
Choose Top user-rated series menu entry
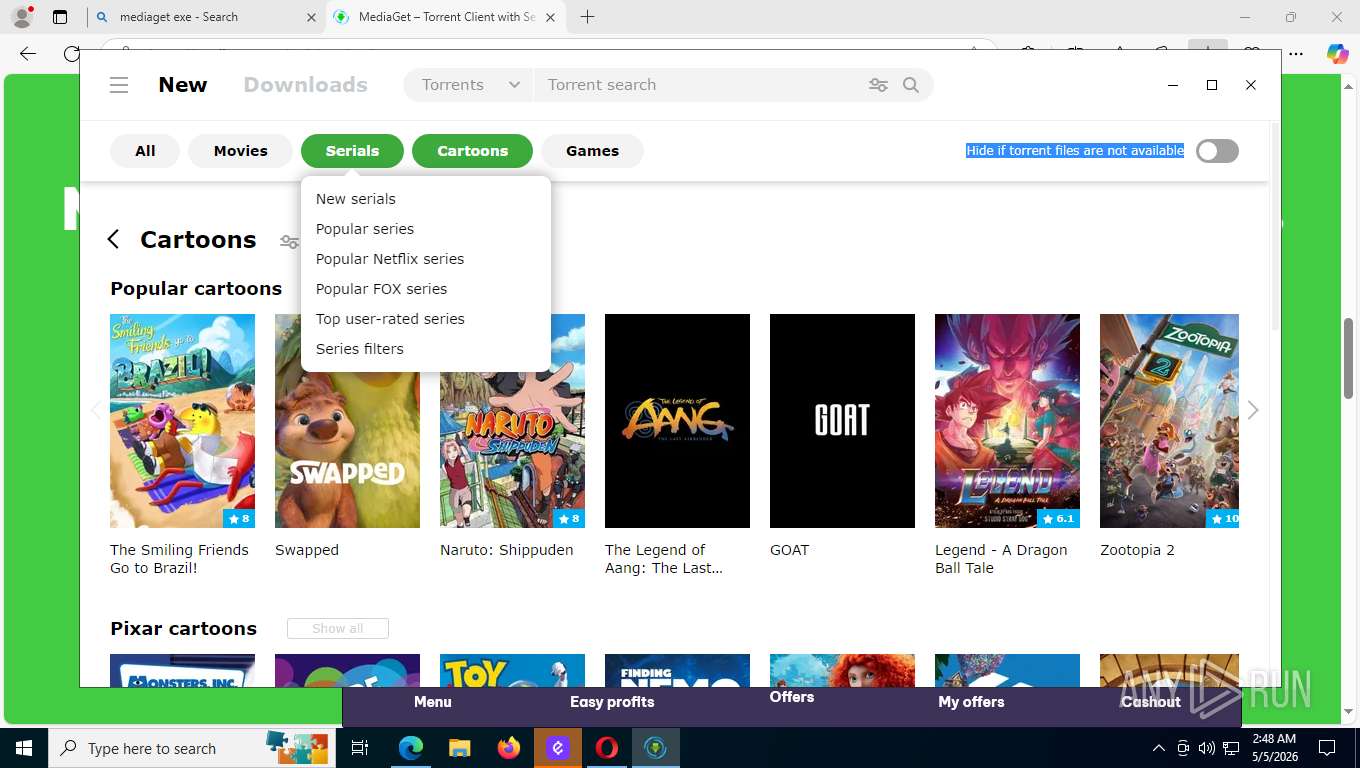[x=425, y=319]
